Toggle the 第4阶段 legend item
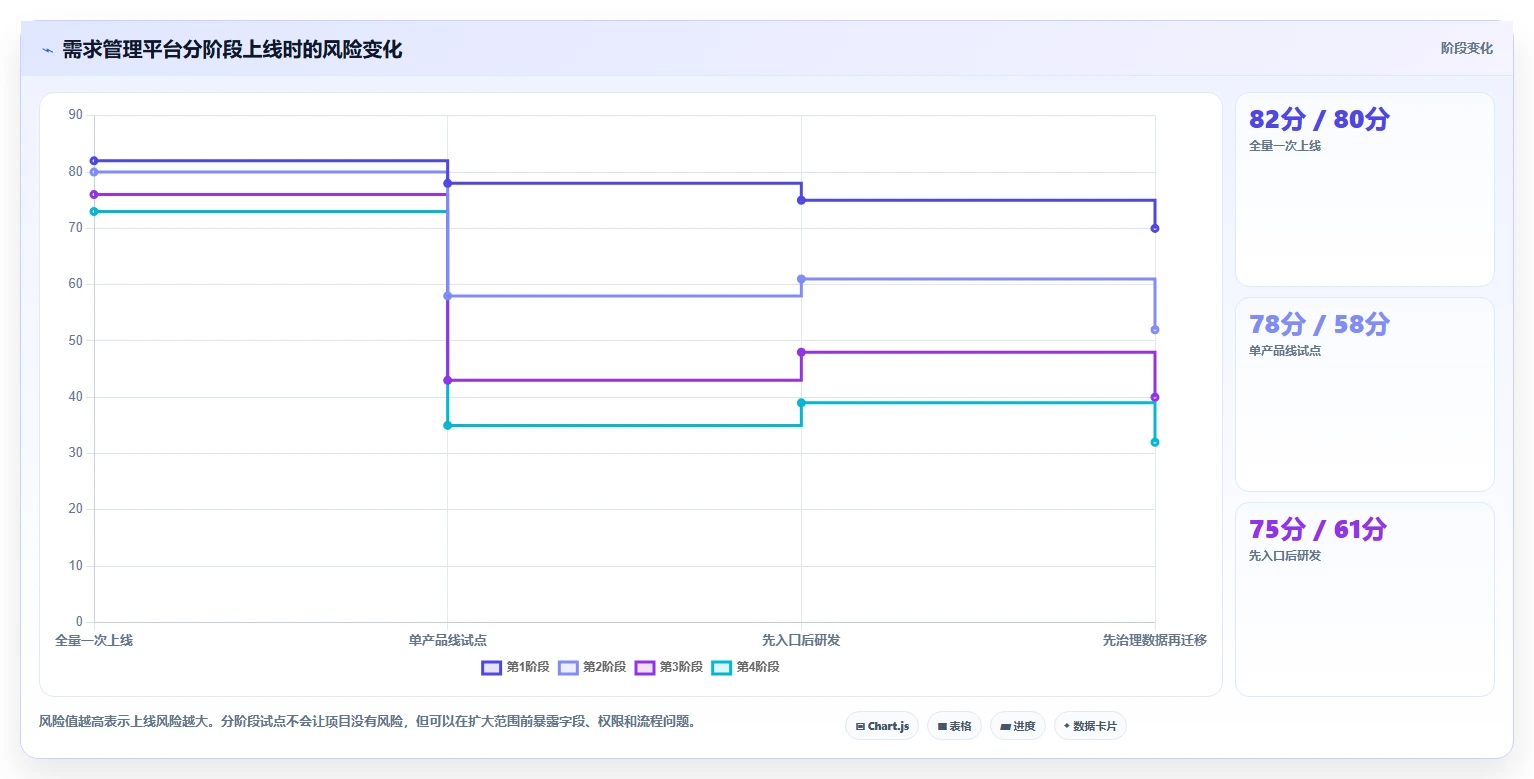This screenshot has width=1534, height=779. (x=745, y=667)
